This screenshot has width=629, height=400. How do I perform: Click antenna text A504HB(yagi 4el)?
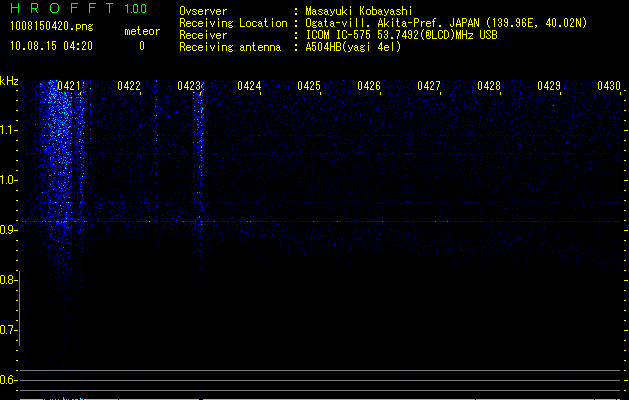353,47
